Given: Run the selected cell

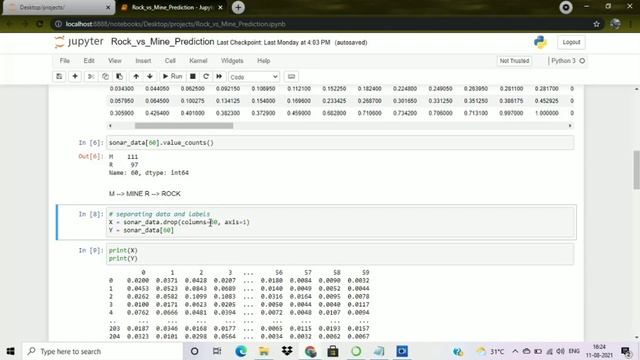Looking at the screenshot, I should coord(172,76).
